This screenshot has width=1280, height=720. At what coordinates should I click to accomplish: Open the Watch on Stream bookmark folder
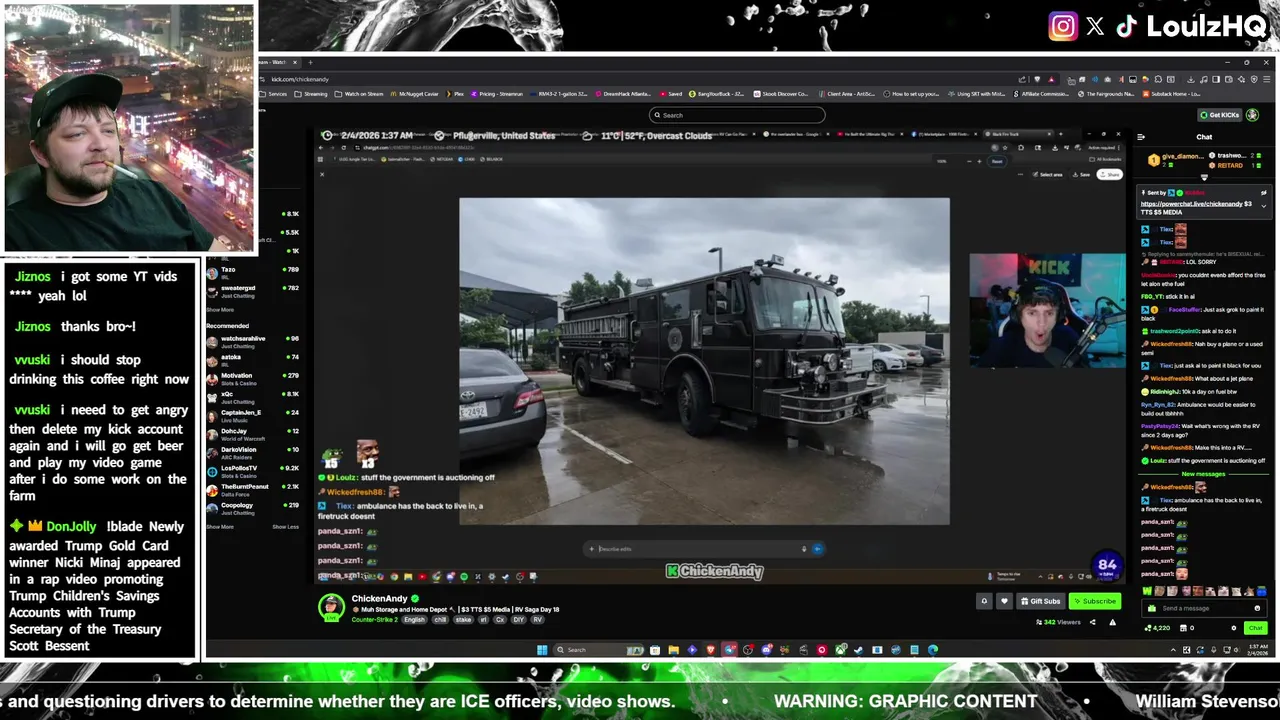pyautogui.click(x=358, y=94)
